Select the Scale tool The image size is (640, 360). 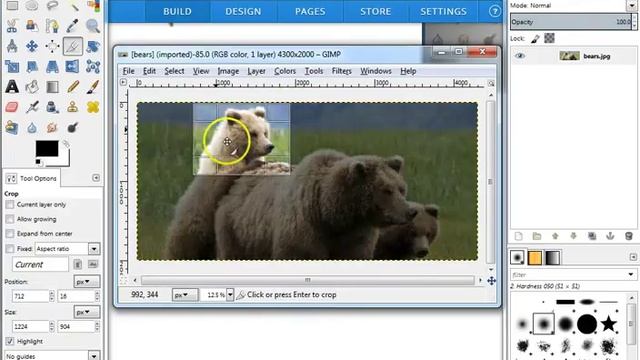12,66
